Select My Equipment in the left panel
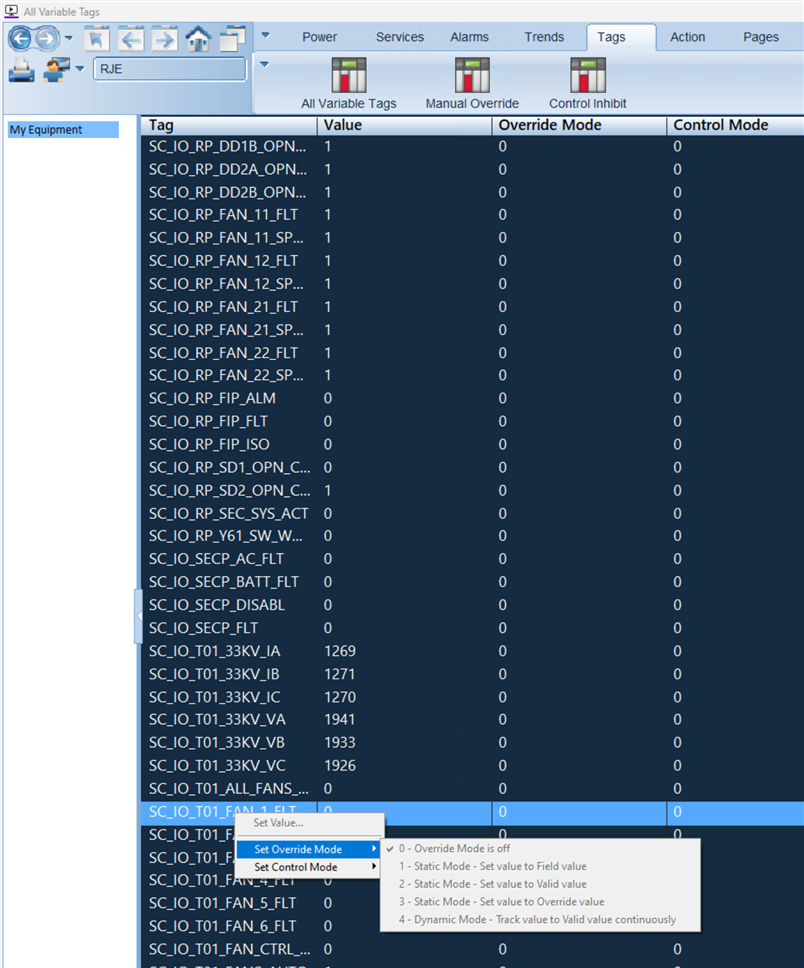The width and height of the screenshot is (804, 968). click(x=46, y=130)
